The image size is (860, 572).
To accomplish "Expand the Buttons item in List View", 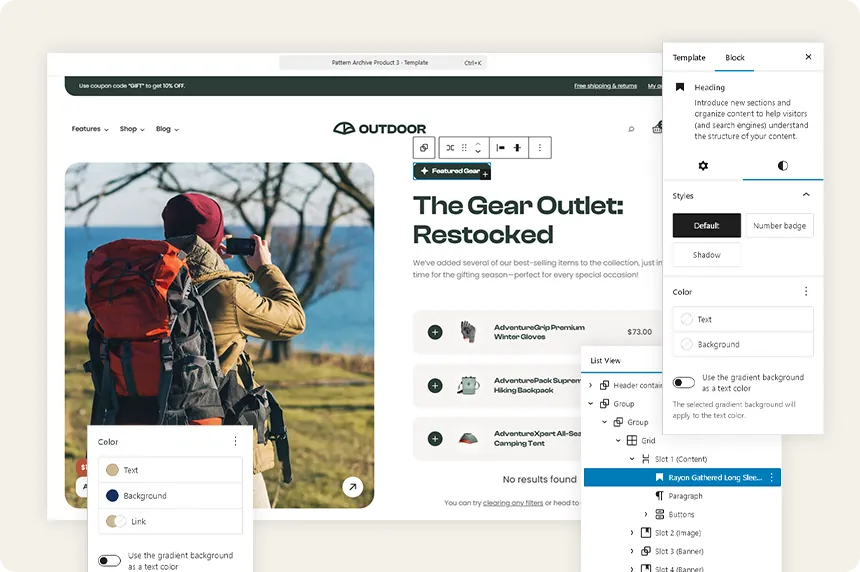I will coord(646,514).
